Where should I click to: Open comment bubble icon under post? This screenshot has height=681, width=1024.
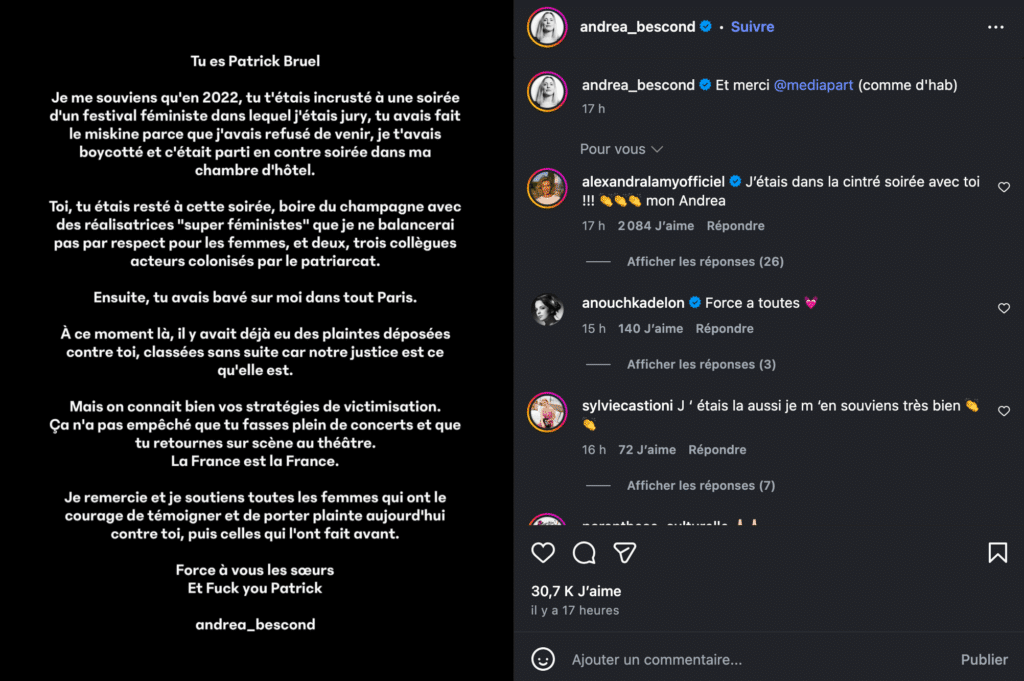coord(584,553)
